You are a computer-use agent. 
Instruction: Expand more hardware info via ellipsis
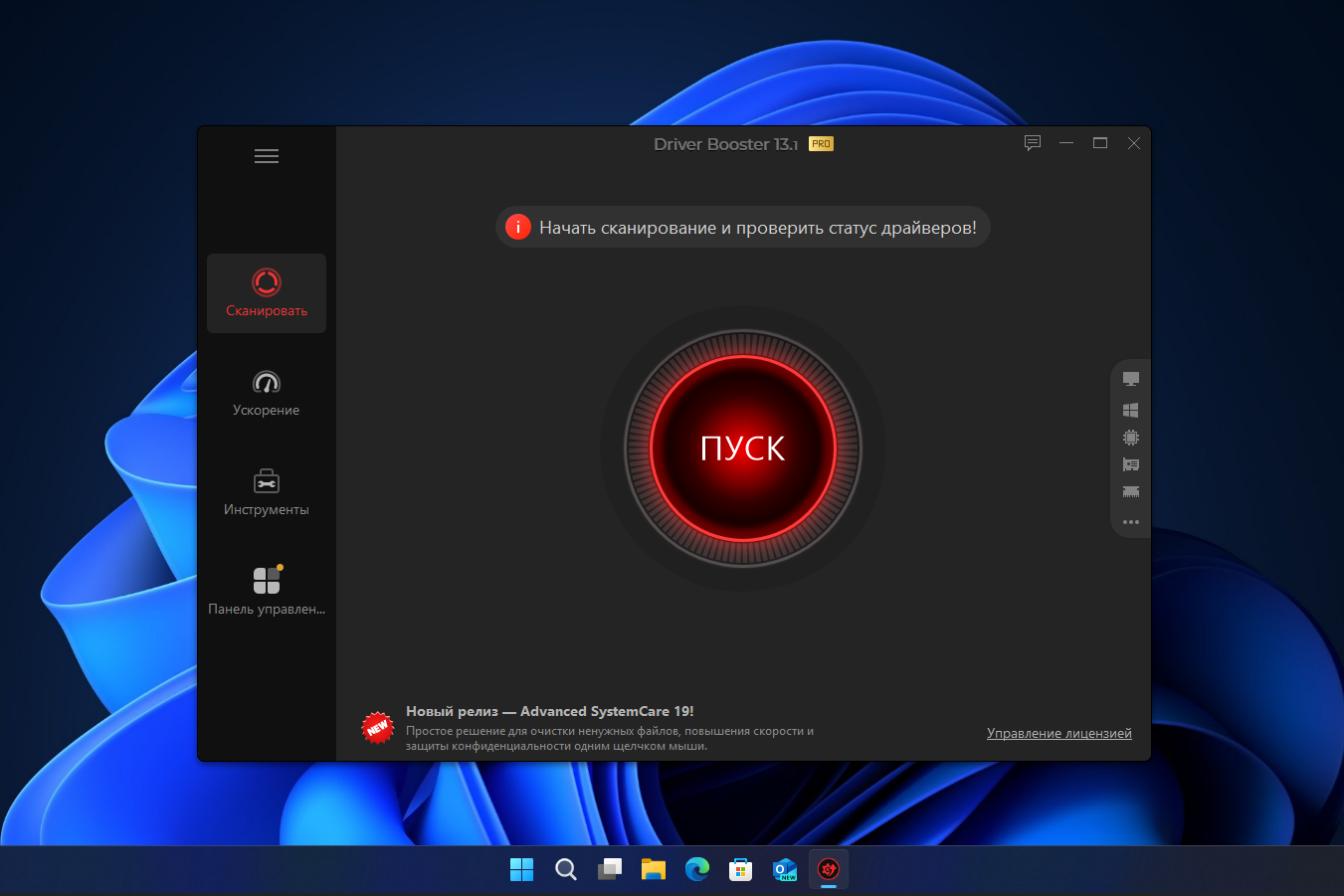coord(1130,521)
